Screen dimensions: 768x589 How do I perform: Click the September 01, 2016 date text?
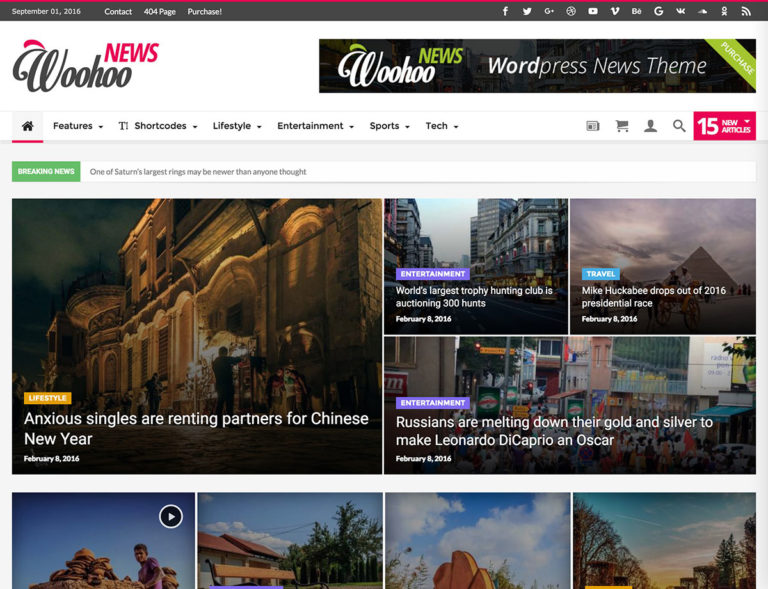[46, 12]
